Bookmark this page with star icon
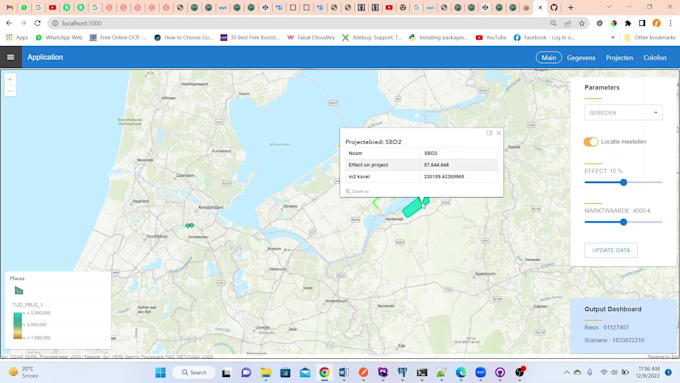 [x=582, y=23]
